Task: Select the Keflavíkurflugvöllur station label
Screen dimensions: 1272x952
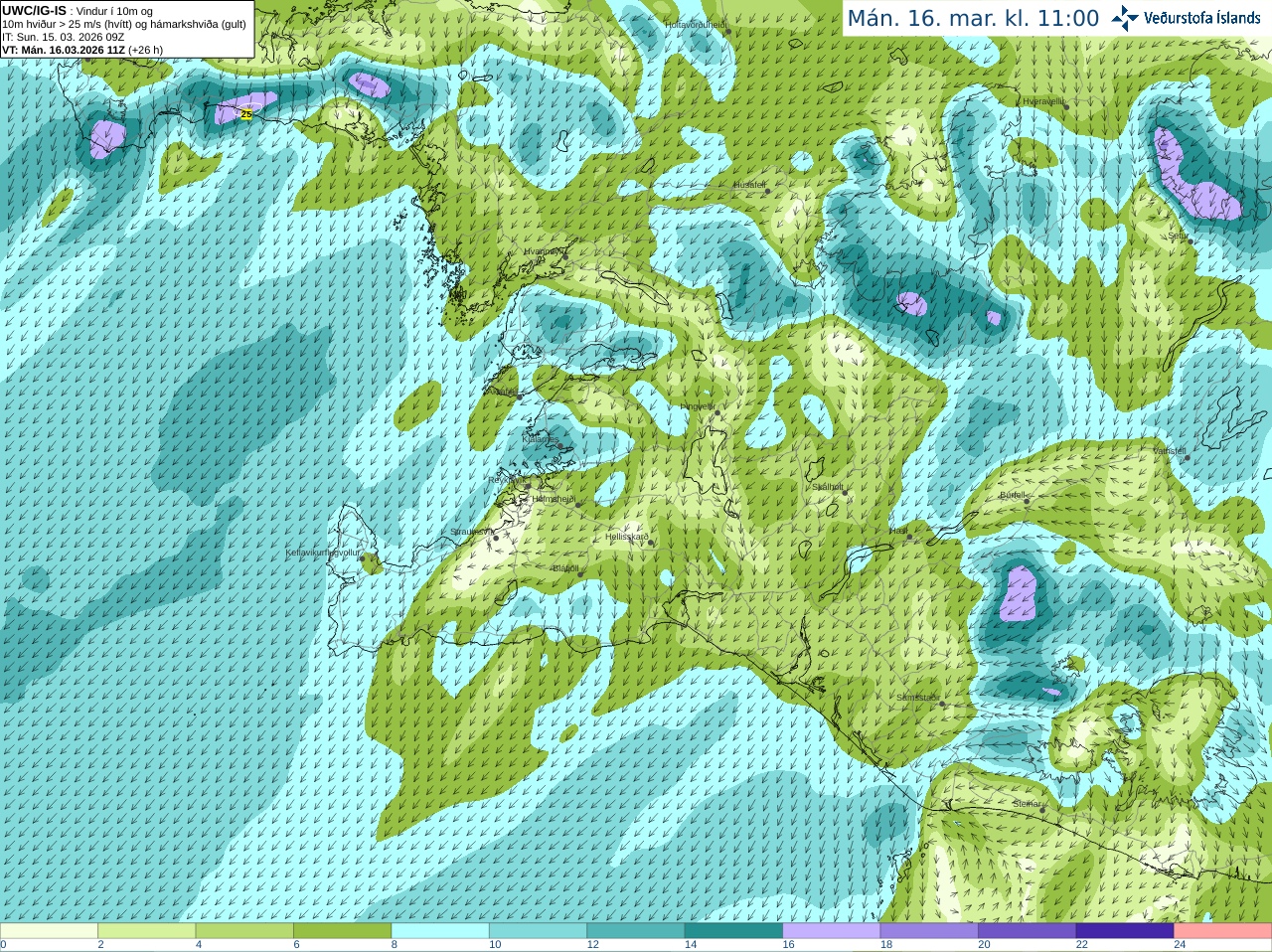Action: click(x=323, y=553)
